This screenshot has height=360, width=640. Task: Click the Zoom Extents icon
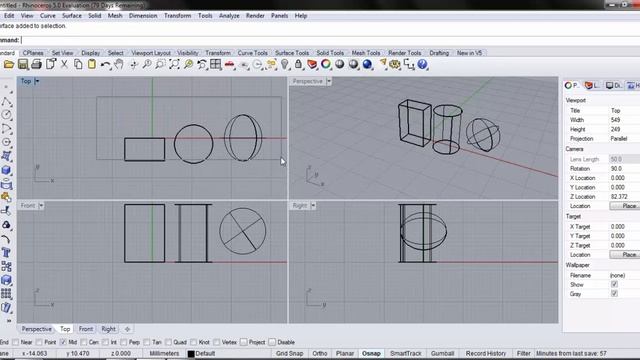174,64
